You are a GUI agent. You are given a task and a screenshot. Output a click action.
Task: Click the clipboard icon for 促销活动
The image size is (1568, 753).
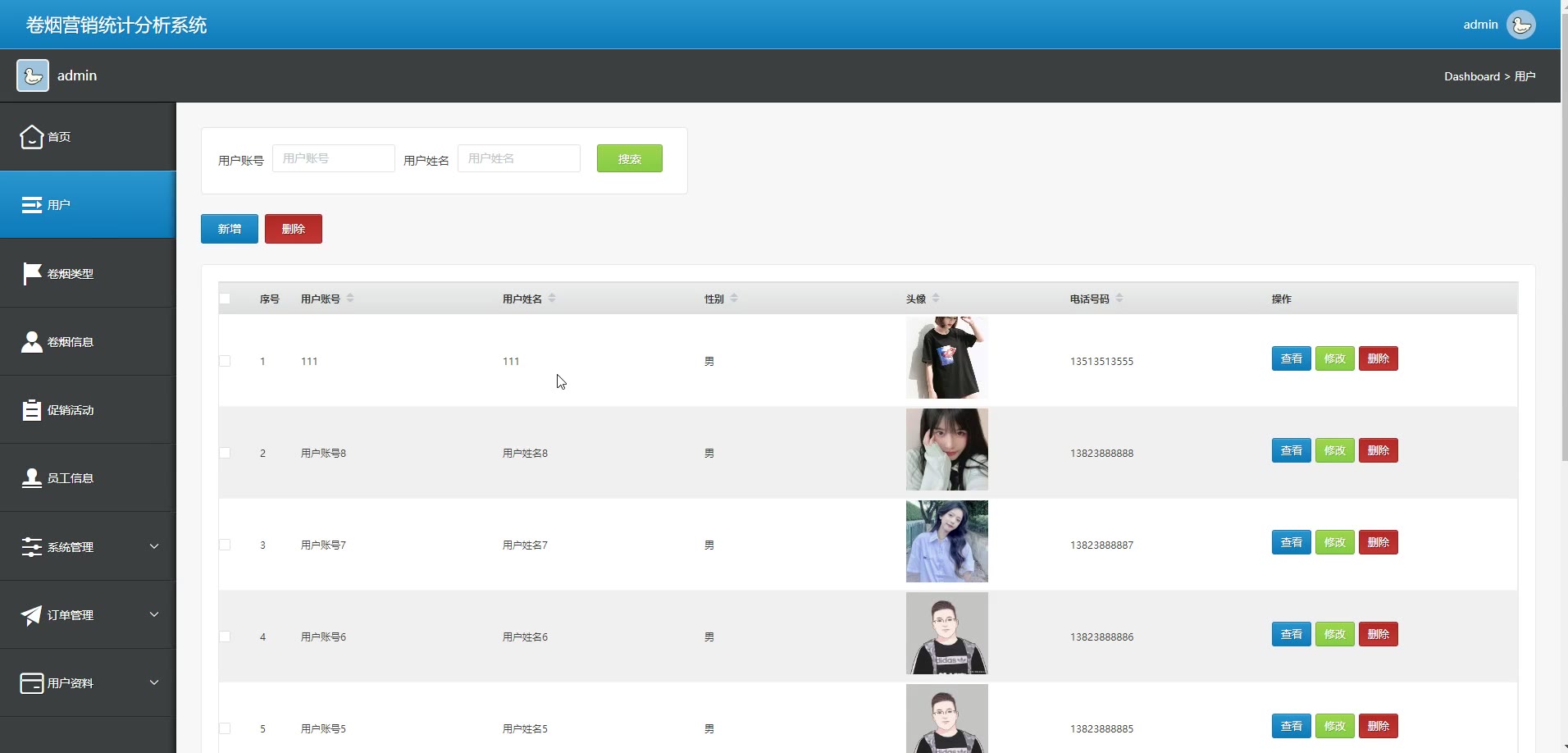[31, 410]
